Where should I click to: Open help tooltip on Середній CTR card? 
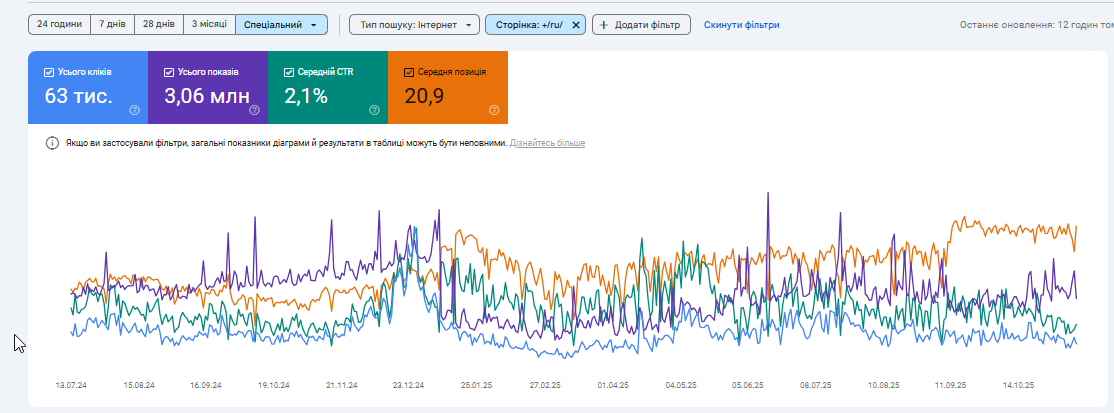(x=374, y=110)
